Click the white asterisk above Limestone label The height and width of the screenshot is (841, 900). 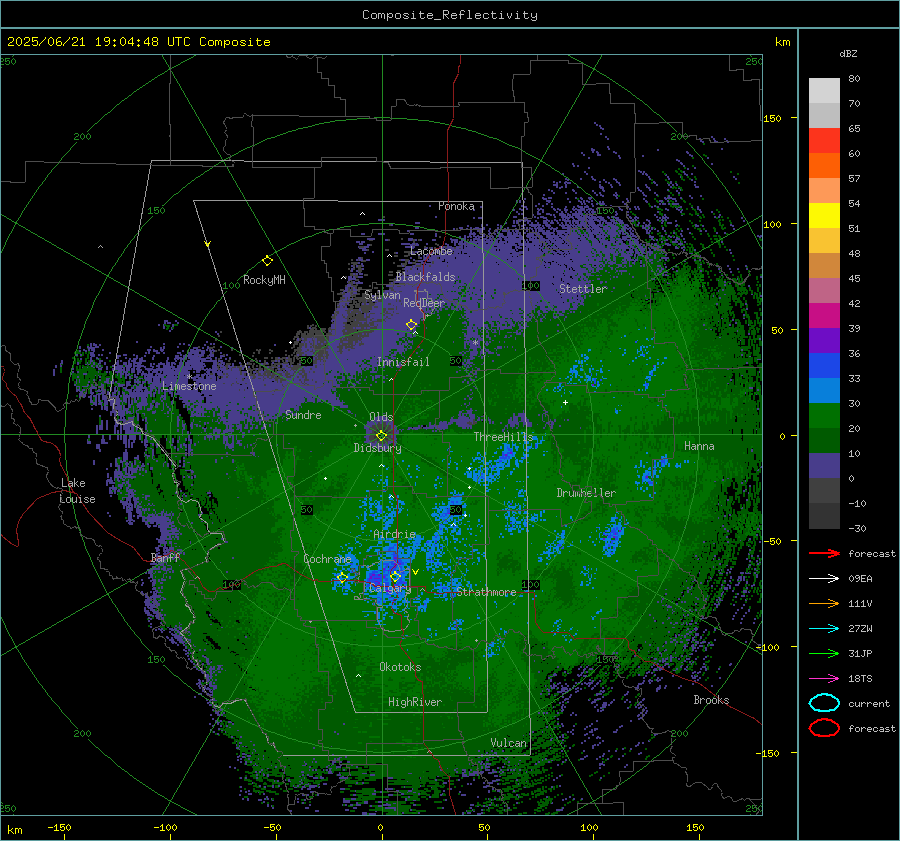pos(189,377)
